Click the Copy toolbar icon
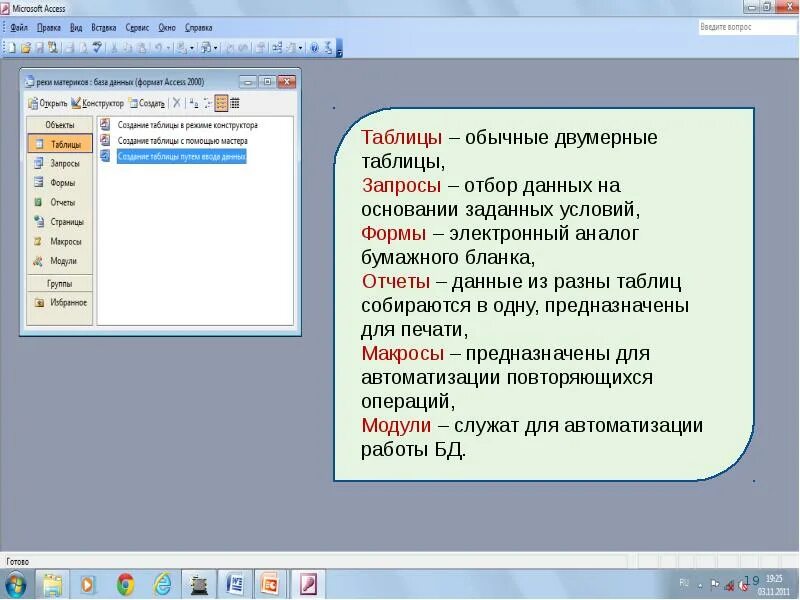Viewport: 800px width, 600px height. tap(127, 48)
